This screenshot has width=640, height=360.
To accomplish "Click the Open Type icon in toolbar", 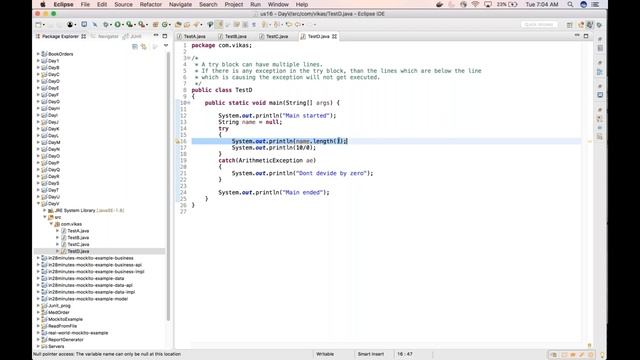I will pyautogui.click(x=178, y=25).
